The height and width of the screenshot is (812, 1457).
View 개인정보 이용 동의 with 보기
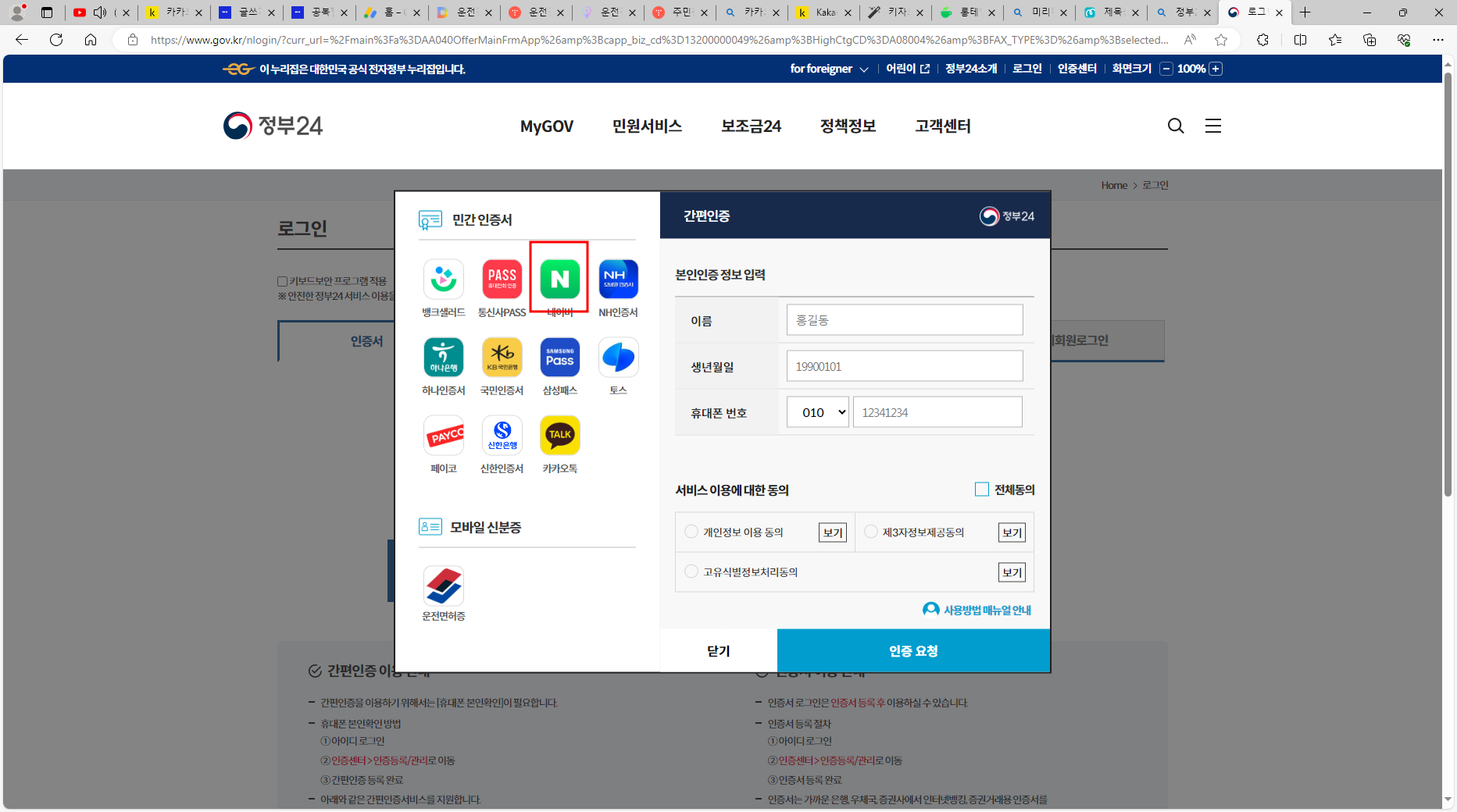(833, 532)
